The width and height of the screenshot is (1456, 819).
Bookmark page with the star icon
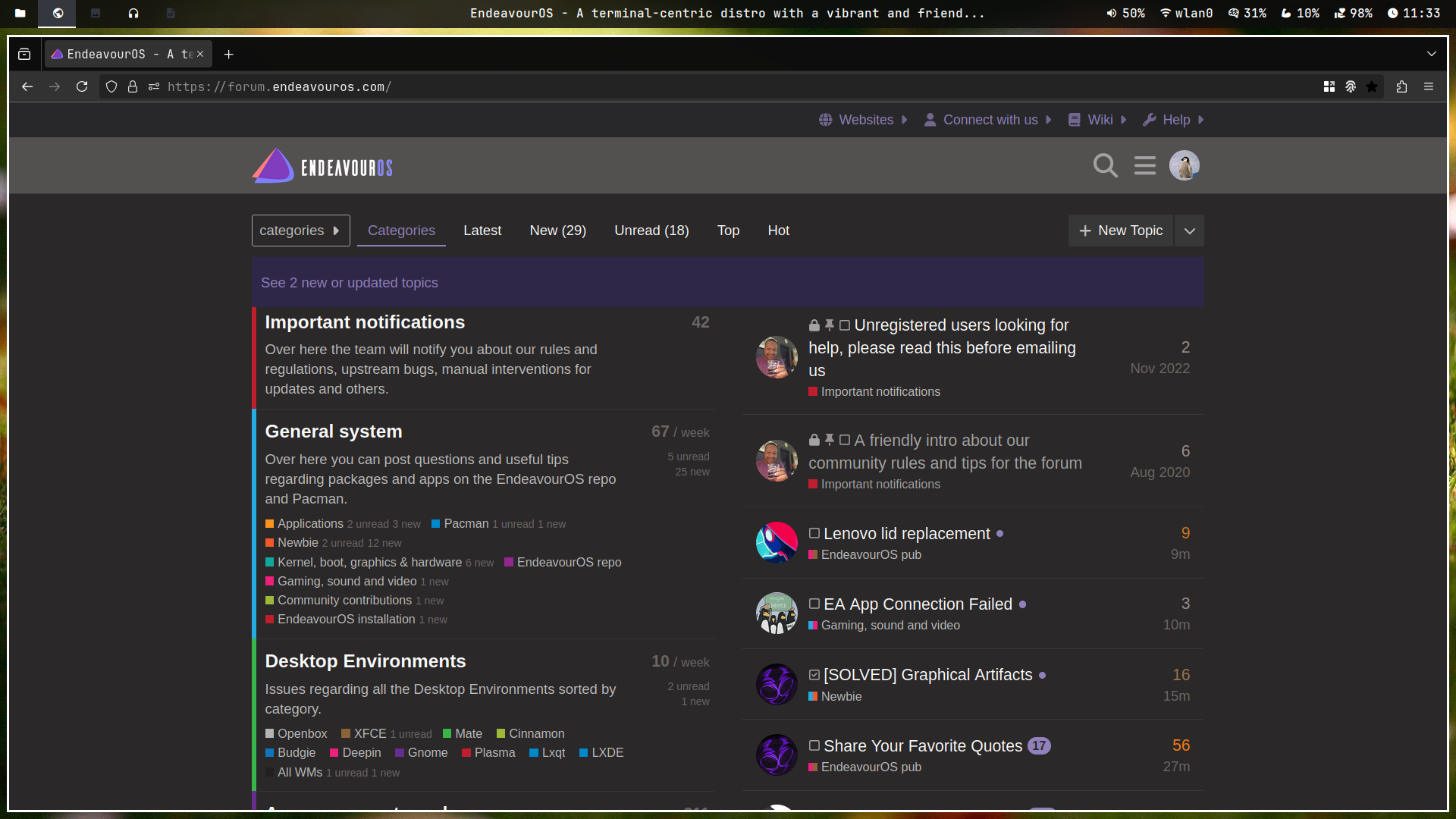click(1372, 86)
